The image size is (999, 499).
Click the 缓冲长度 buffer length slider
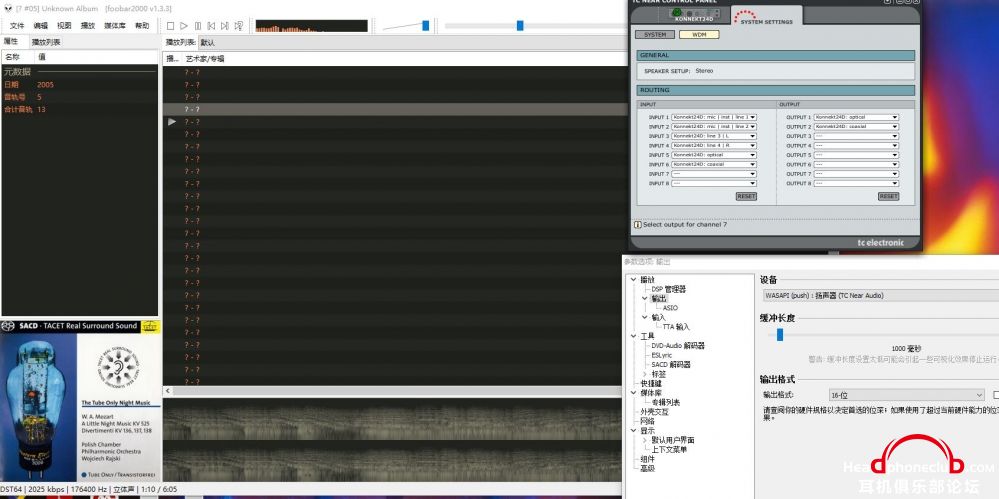click(x=779, y=335)
